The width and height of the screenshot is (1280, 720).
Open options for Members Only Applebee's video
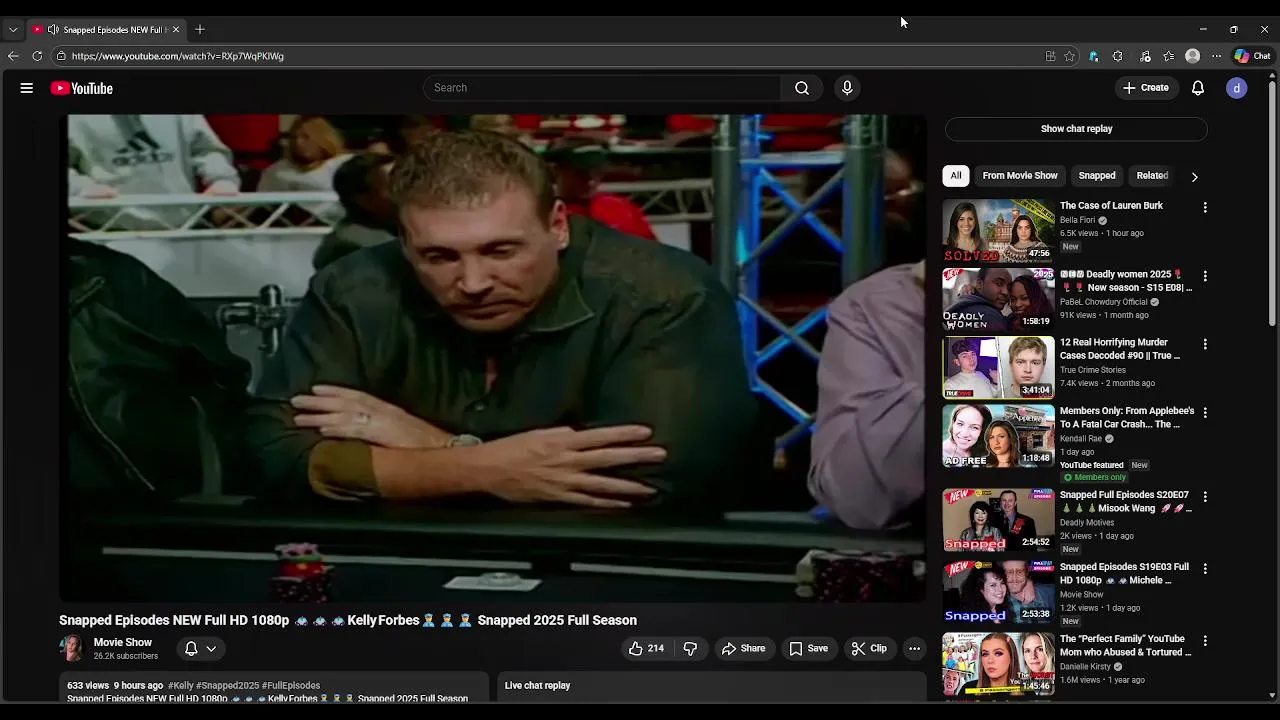[x=1205, y=412]
